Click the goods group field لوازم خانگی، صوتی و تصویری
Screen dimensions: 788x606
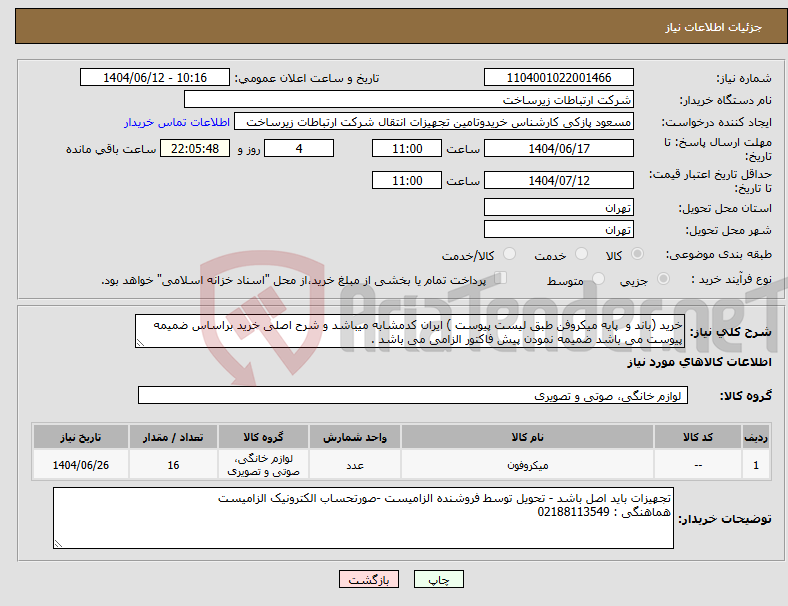click(413, 395)
